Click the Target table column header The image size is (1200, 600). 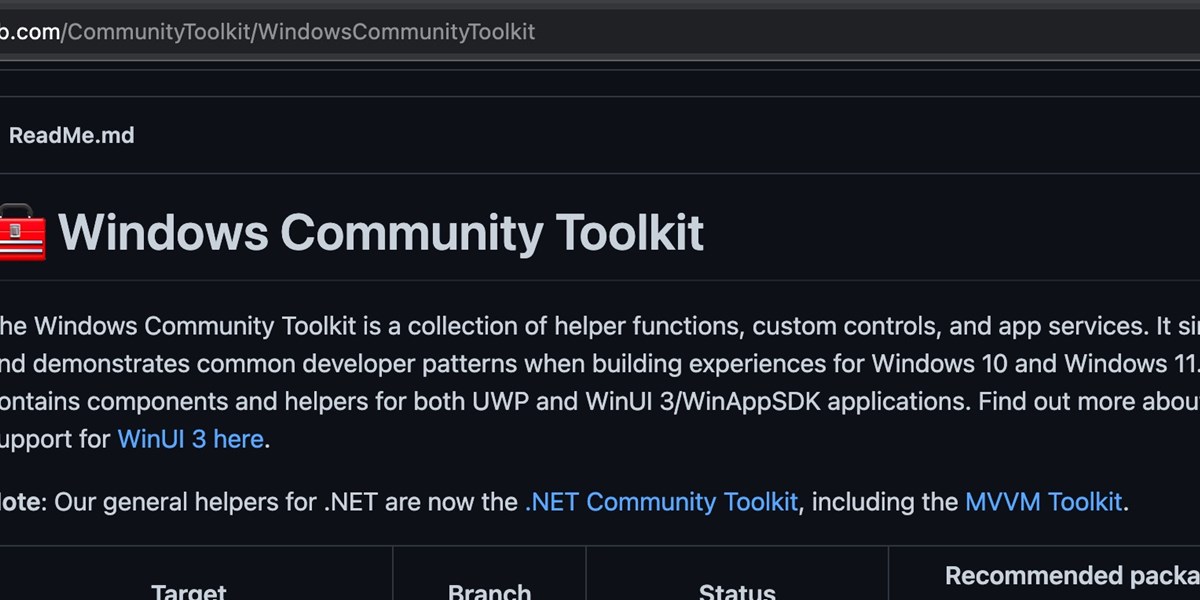[x=188, y=592]
